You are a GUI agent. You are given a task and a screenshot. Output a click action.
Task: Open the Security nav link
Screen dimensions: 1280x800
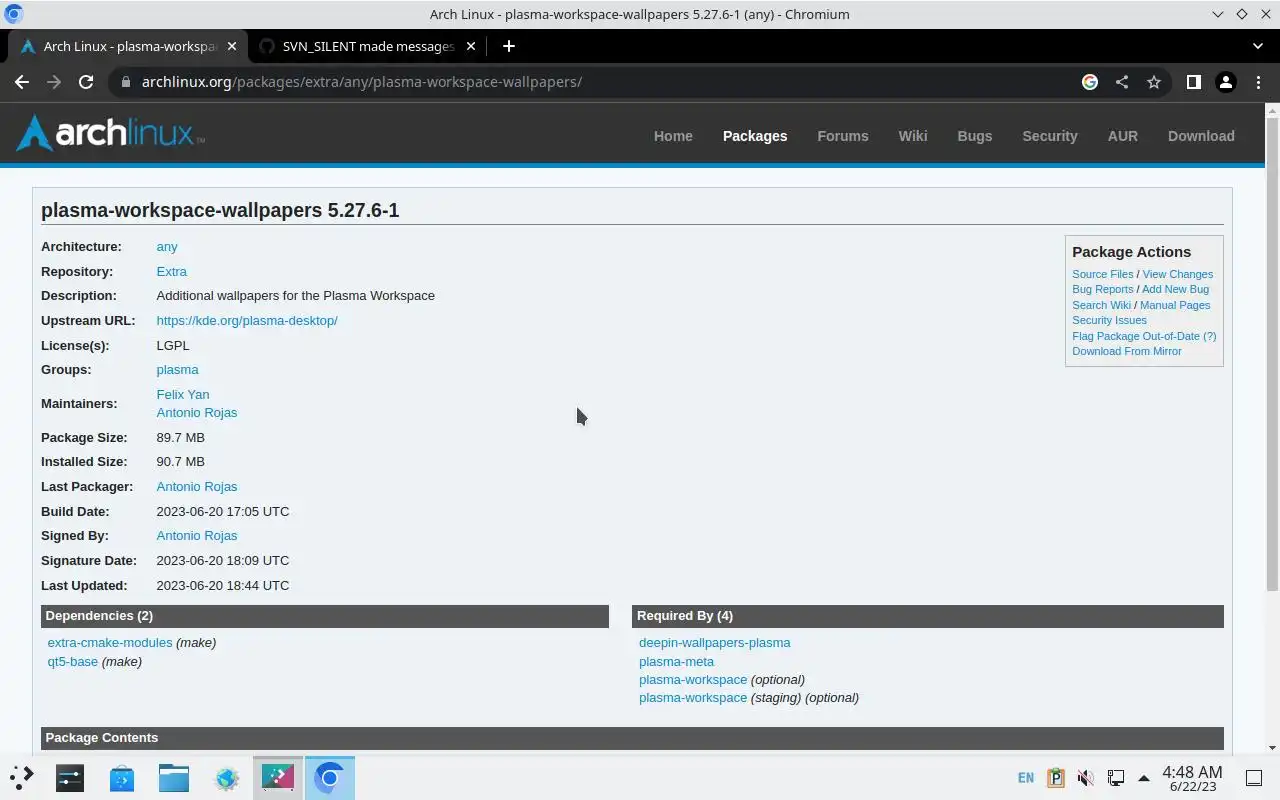(1050, 136)
